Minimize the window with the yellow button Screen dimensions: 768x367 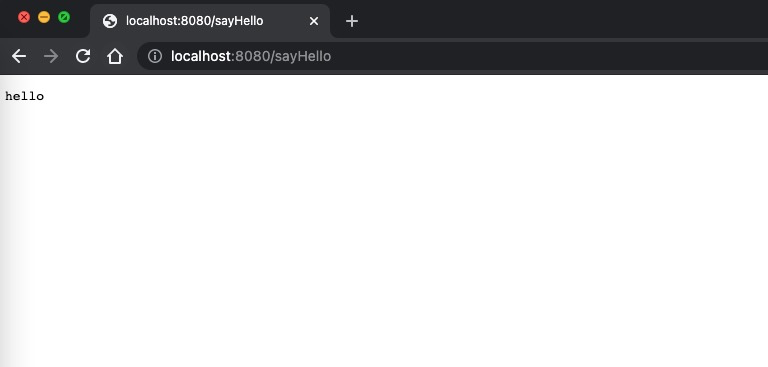pyautogui.click(x=44, y=17)
